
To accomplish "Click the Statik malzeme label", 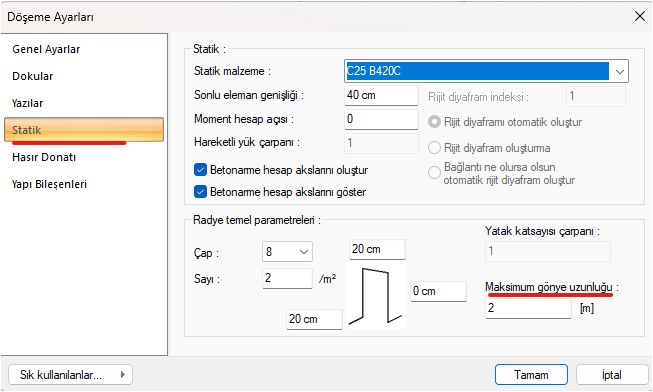I will (x=232, y=71).
